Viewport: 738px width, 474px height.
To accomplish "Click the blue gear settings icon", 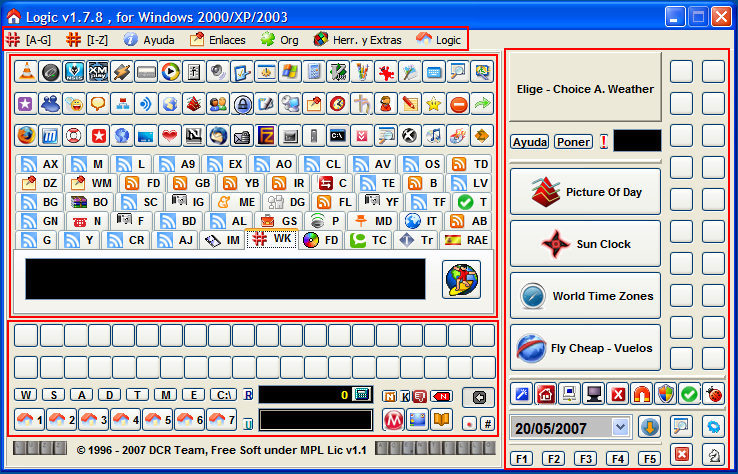I will pyautogui.click(x=714, y=426).
